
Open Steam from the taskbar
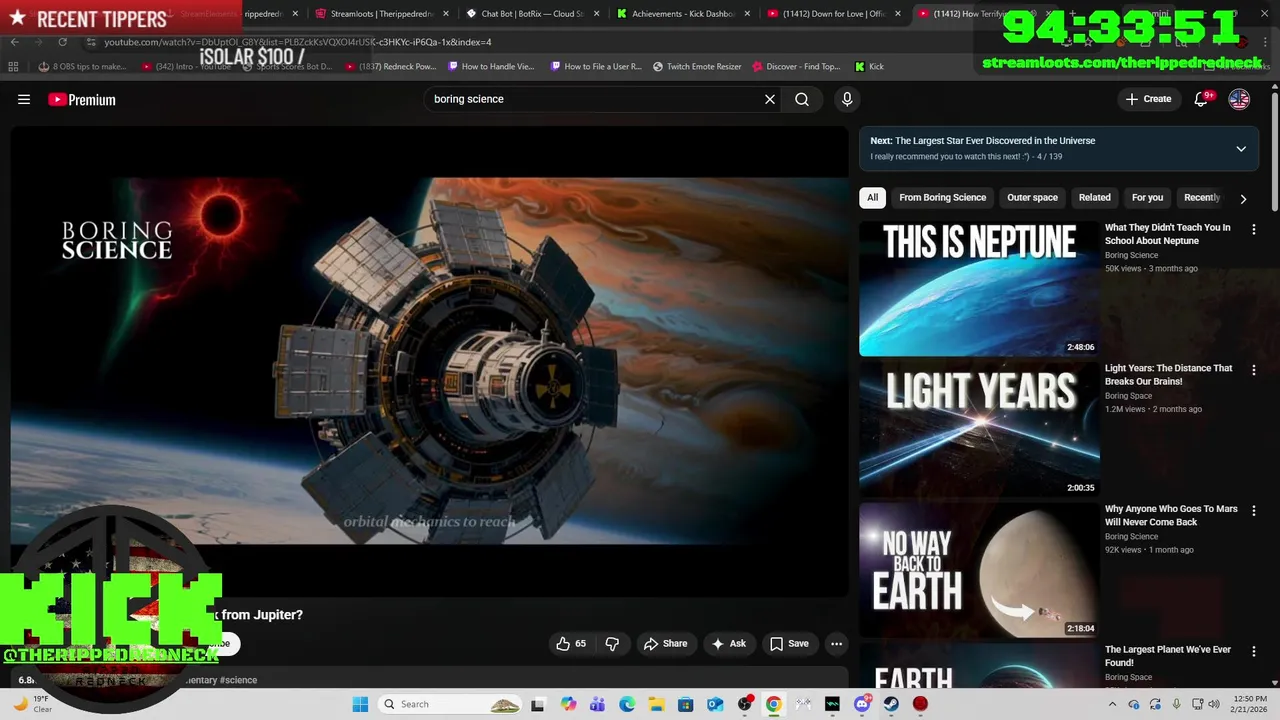pos(891,704)
